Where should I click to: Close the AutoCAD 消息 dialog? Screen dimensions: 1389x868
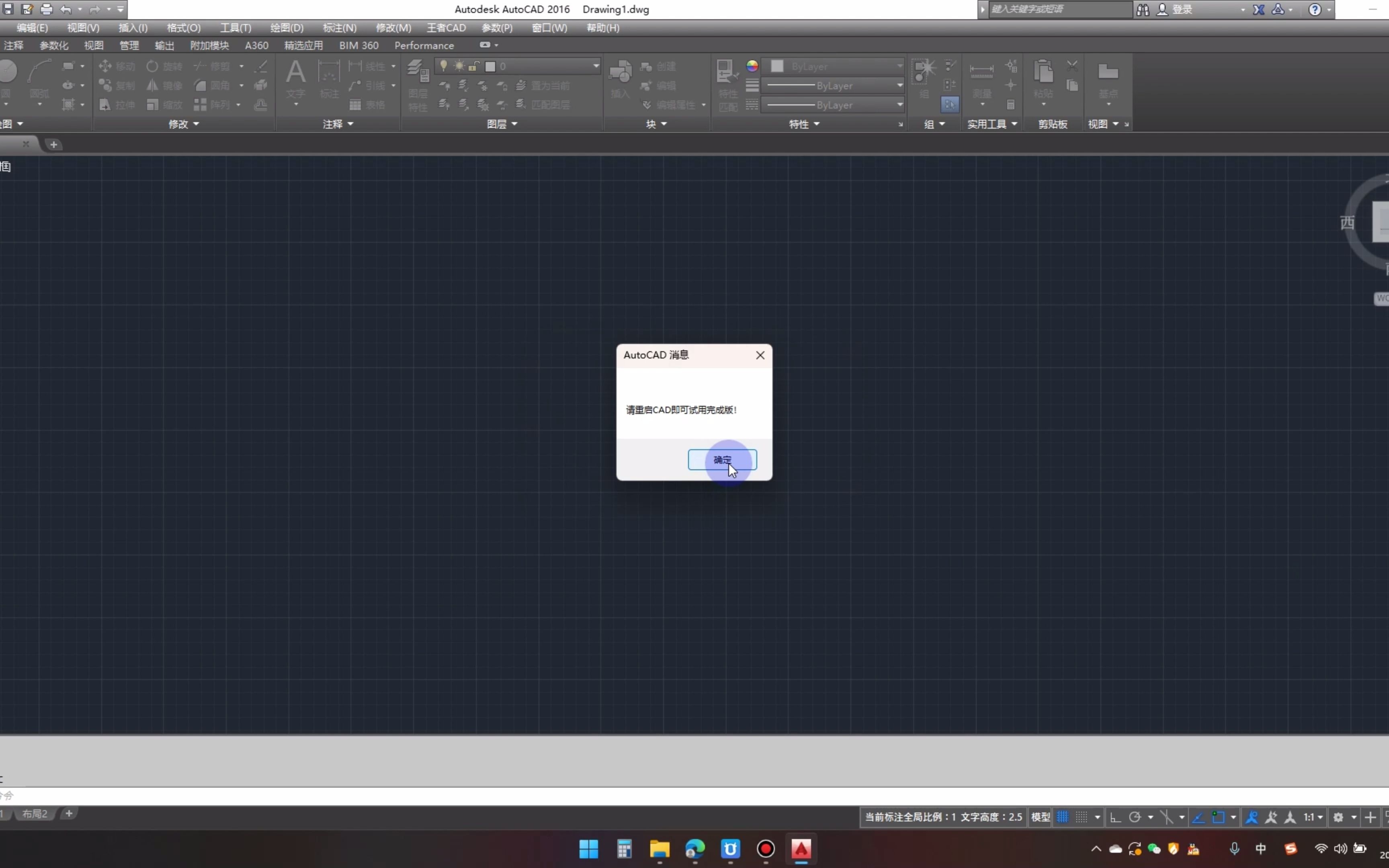(760, 355)
